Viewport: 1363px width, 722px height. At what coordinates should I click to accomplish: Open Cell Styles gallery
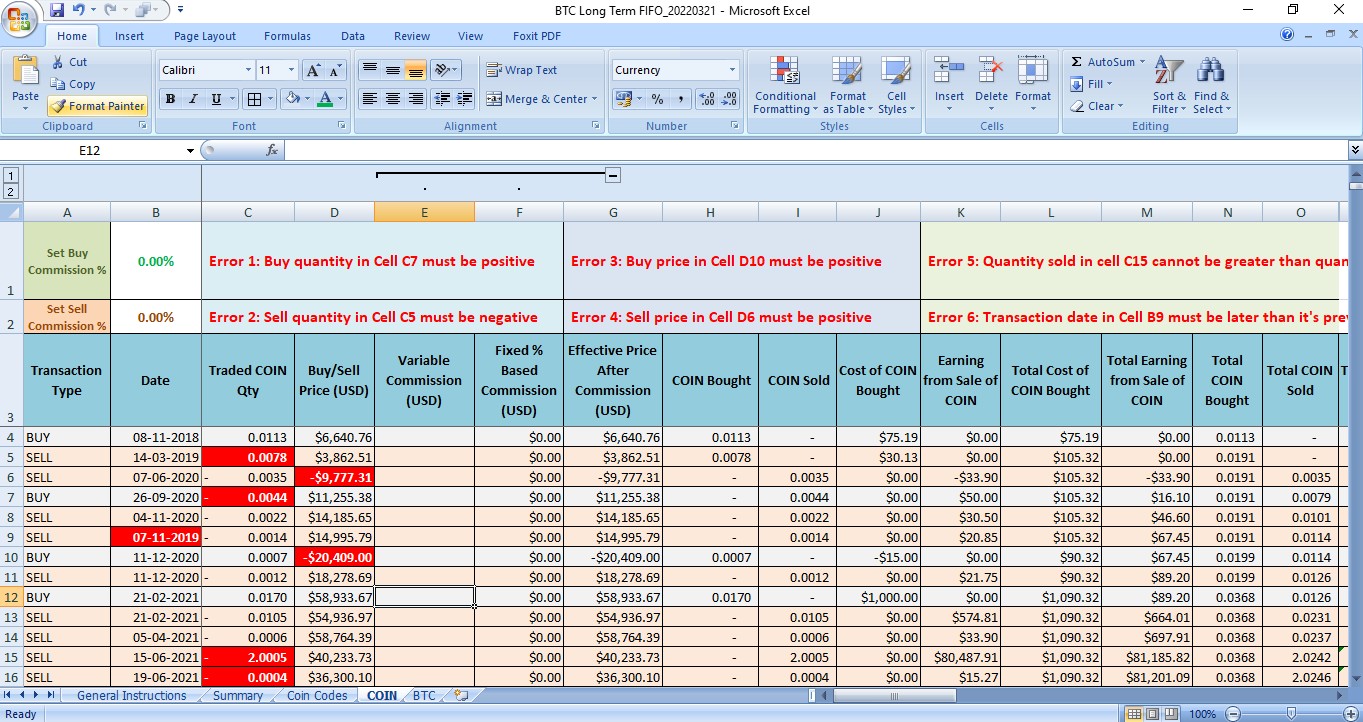click(x=896, y=85)
